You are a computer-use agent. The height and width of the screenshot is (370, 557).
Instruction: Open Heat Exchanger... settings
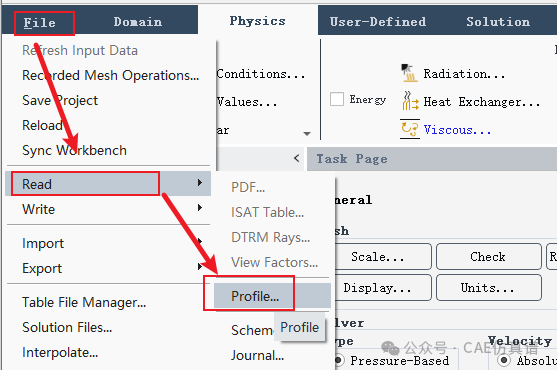click(x=482, y=102)
